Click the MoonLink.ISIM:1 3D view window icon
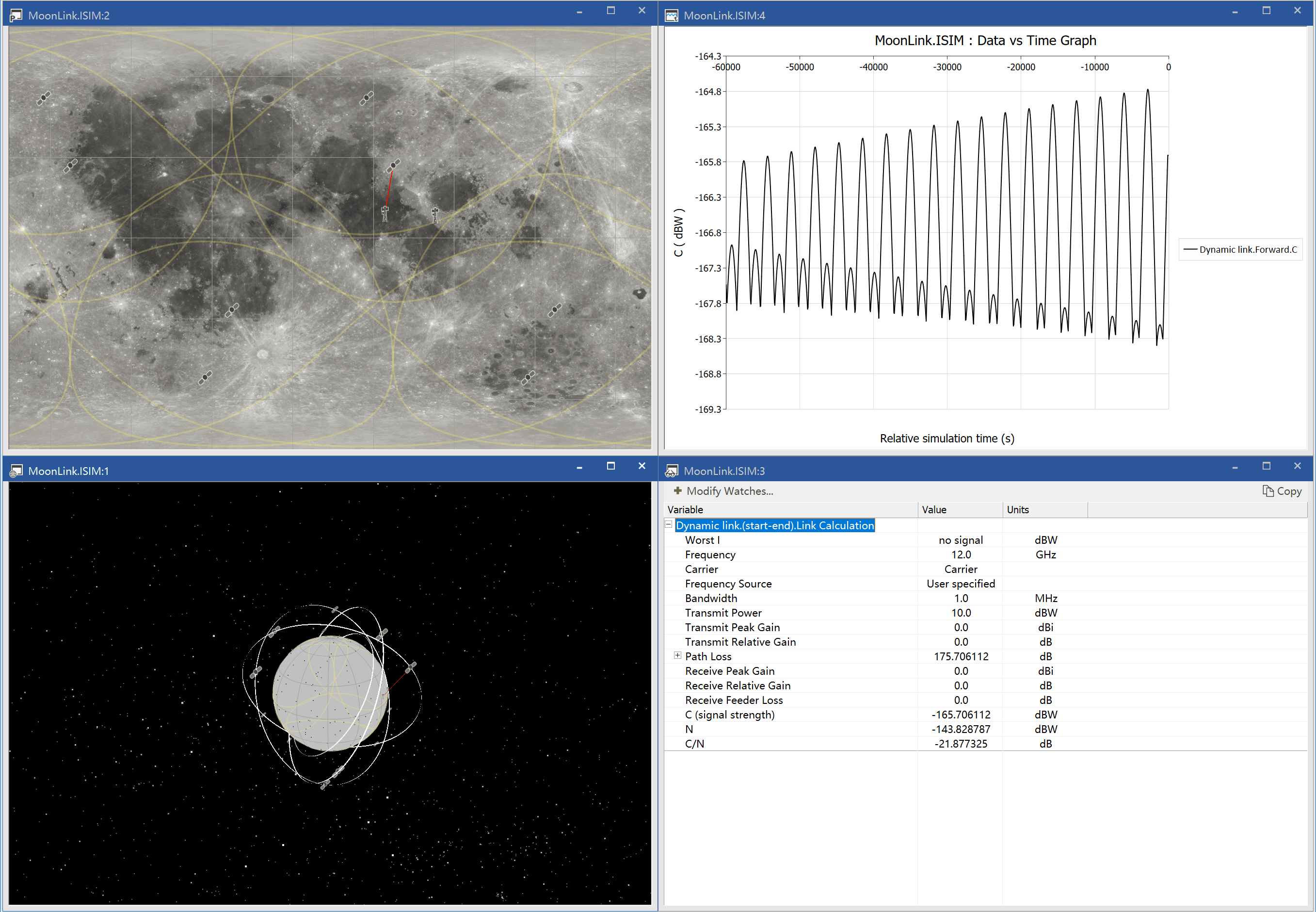Image resolution: width=1316 pixels, height=912 pixels. tap(16, 471)
